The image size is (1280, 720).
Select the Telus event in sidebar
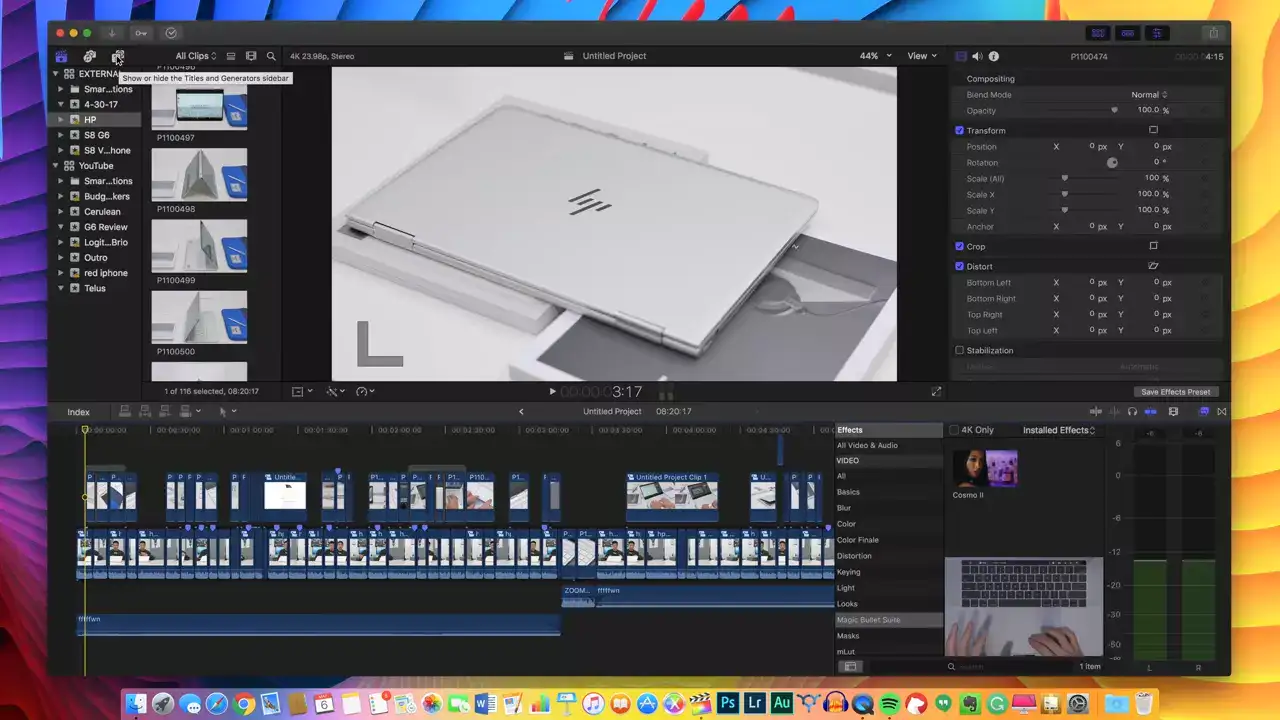[x=94, y=288]
